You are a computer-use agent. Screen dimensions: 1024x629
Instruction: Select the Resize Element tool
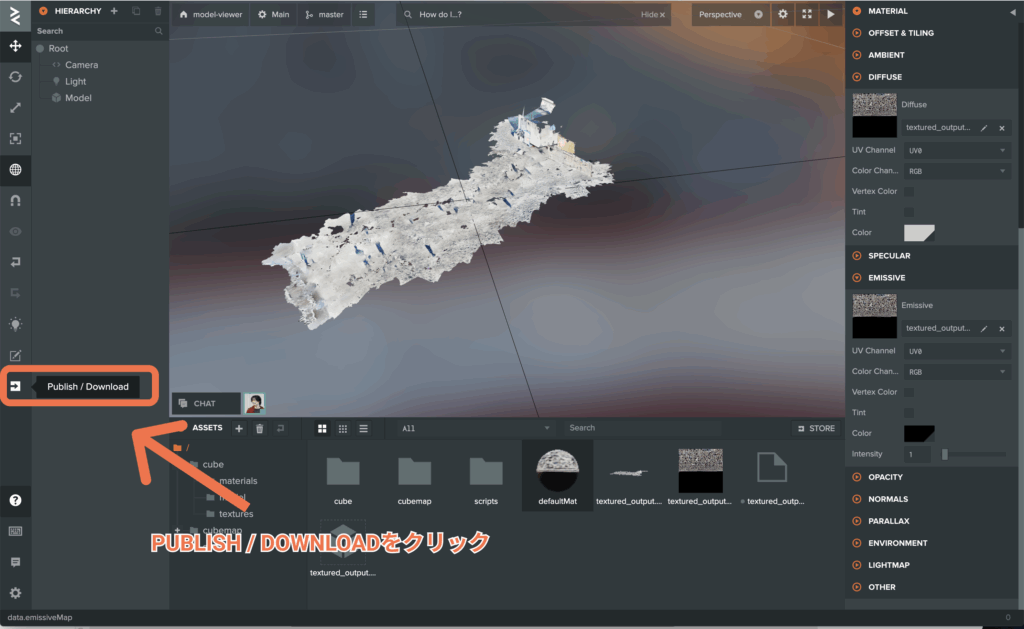[x=15, y=138]
